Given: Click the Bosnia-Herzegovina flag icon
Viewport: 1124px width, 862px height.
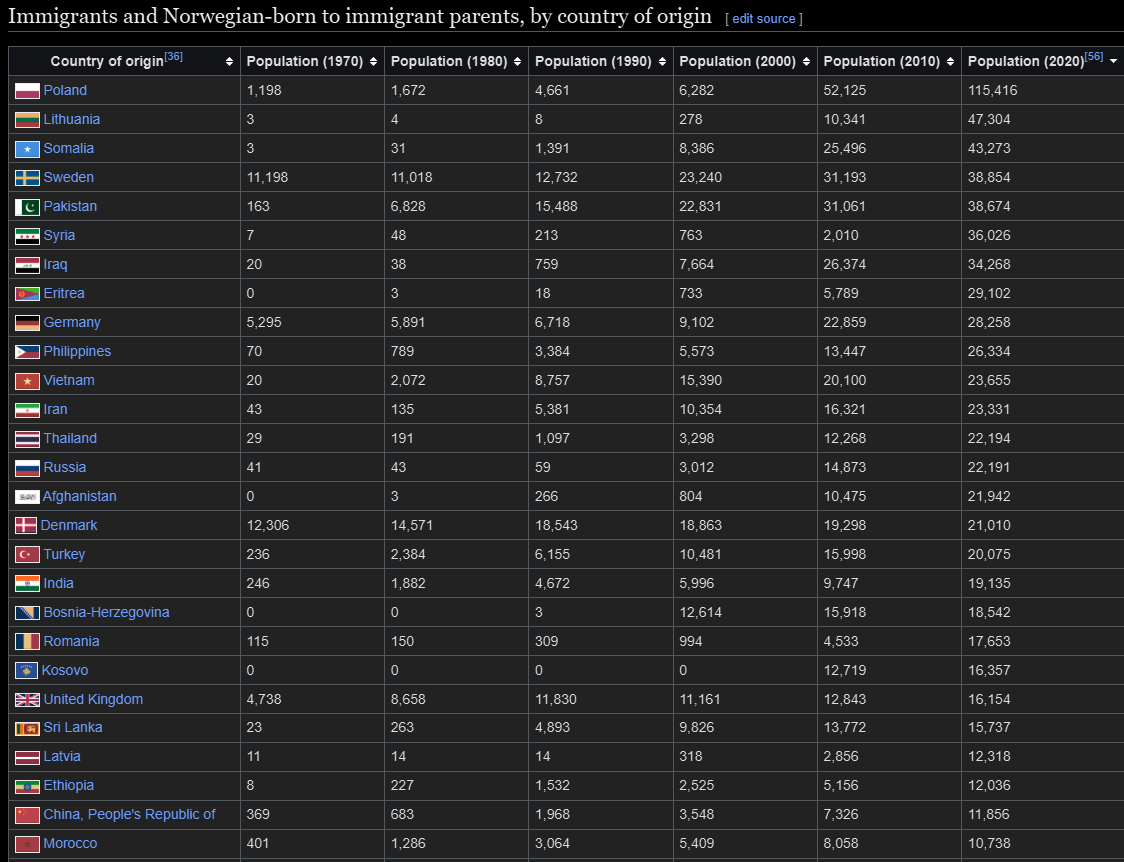Looking at the screenshot, I should tap(27, 613).
